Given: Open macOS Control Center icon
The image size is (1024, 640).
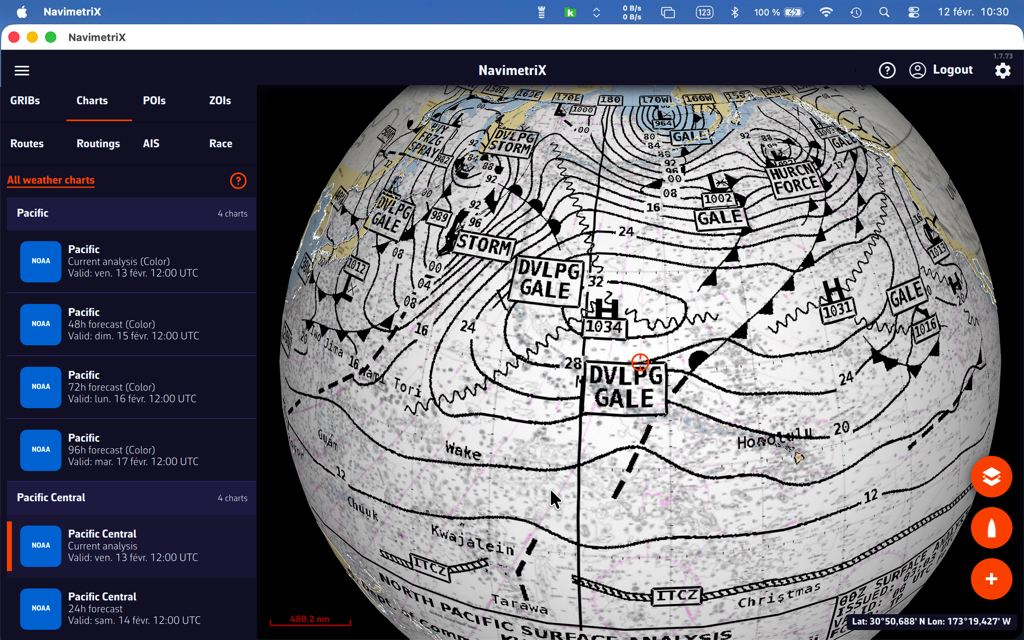Looking at the screenshot, I should point(914,12).
